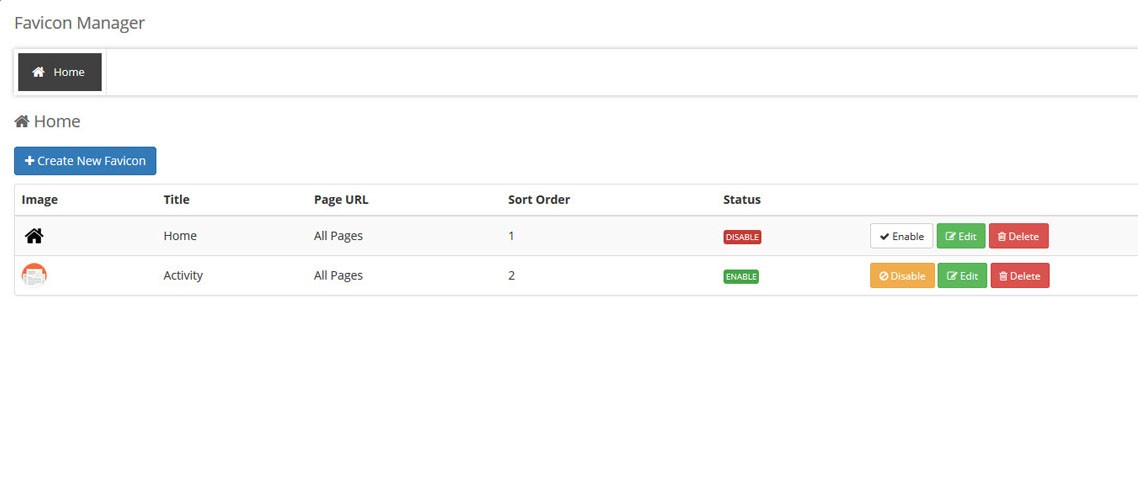The width and height of the screenshot is (1138, 483).
Task: Delete the Activity favicon entry
Action: (x=1018, y=276)
